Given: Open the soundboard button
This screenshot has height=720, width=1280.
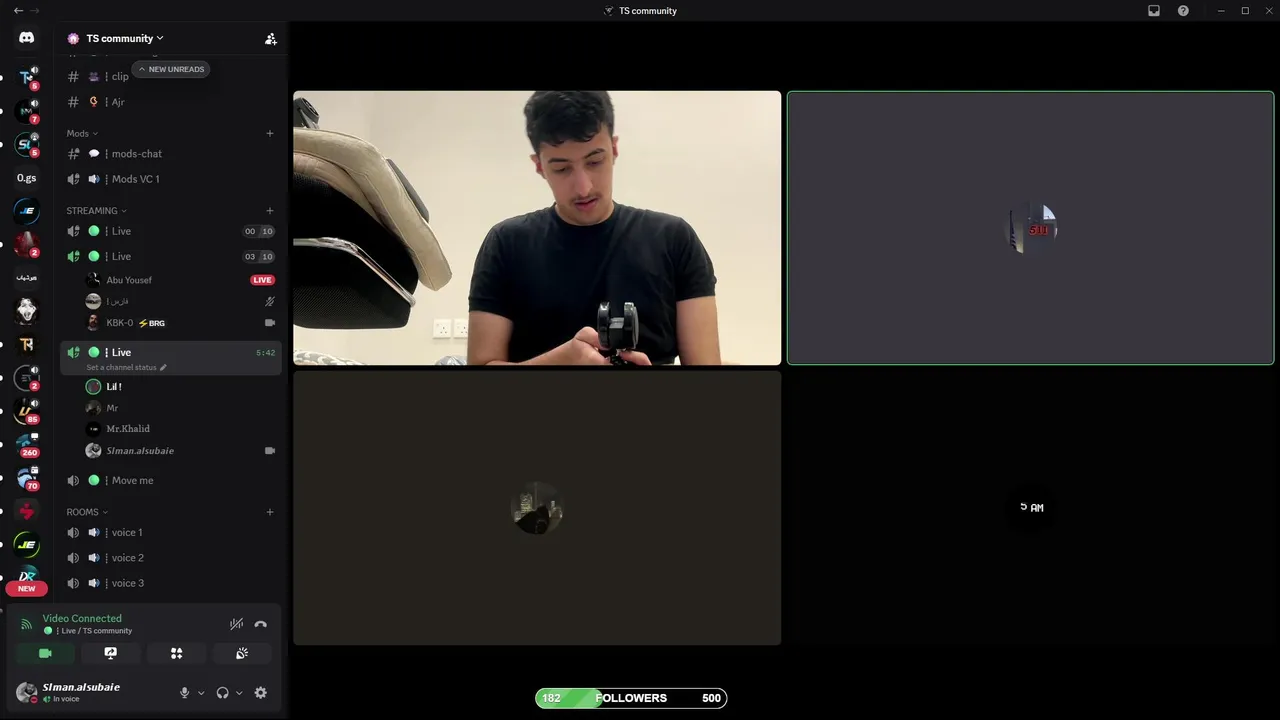Looking at the screenshot, I should (x=242, y=653).
